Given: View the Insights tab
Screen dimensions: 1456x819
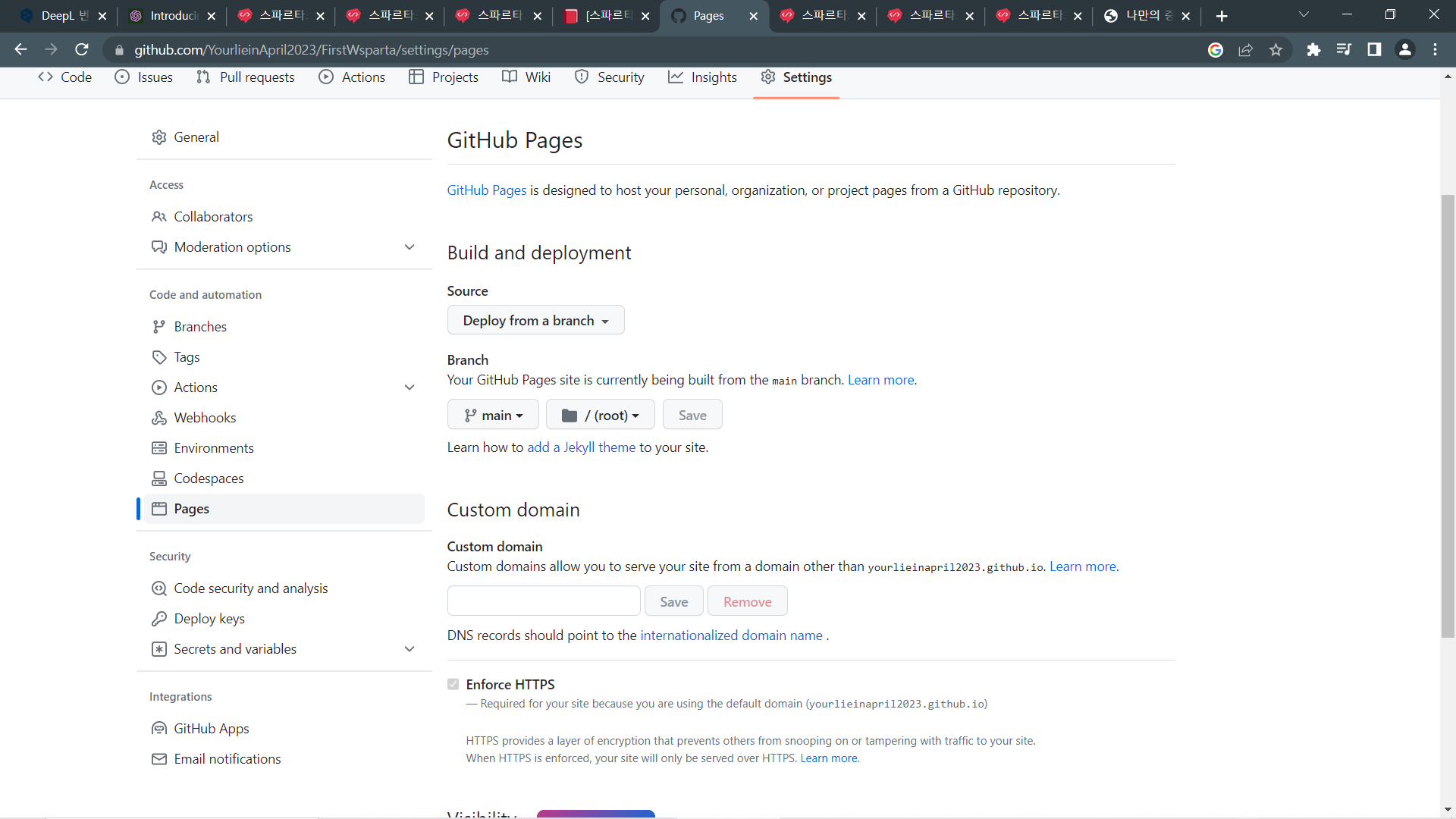Looking at the screenshot, I should click(702, 77).
